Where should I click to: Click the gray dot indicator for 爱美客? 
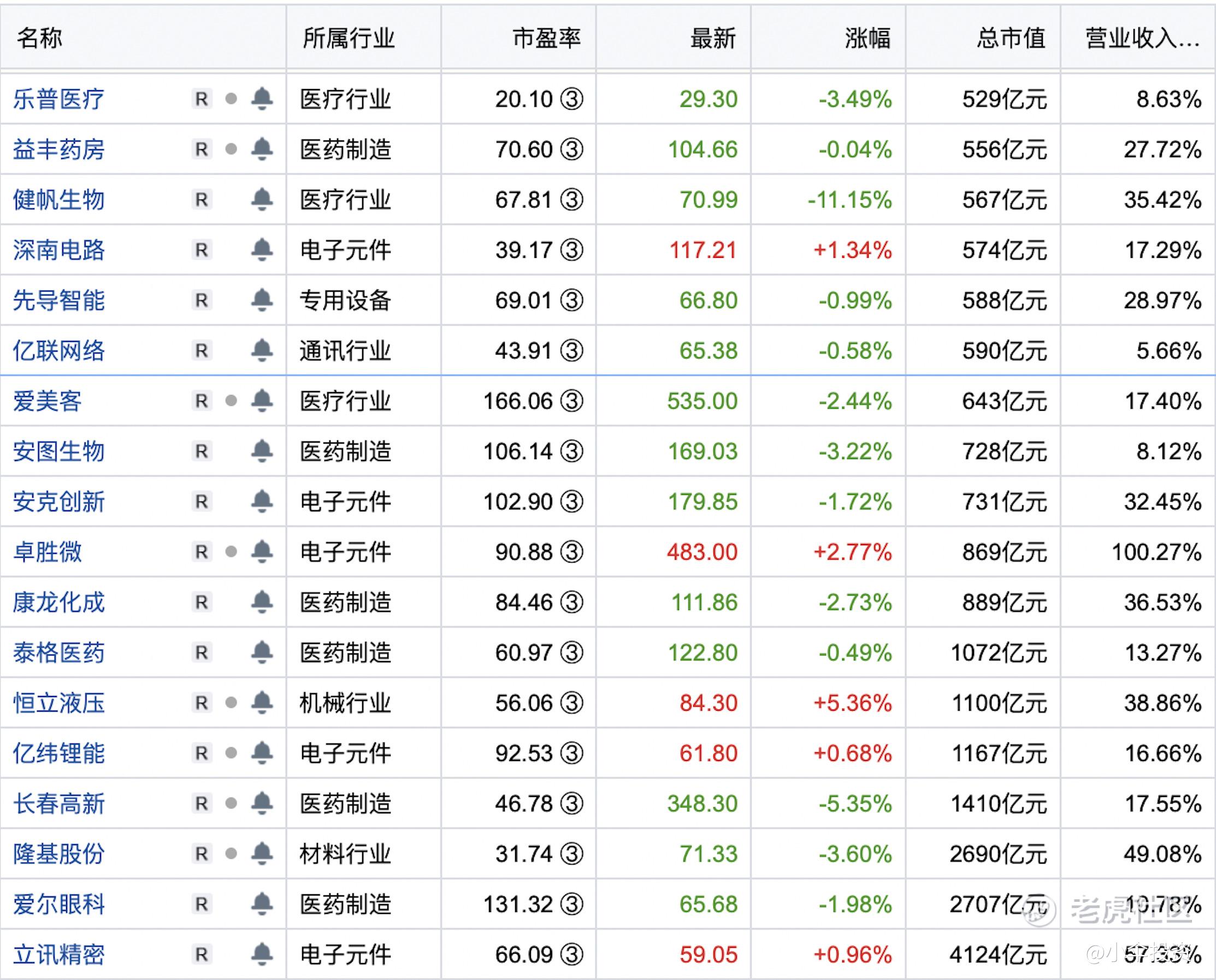pos(231,400)
